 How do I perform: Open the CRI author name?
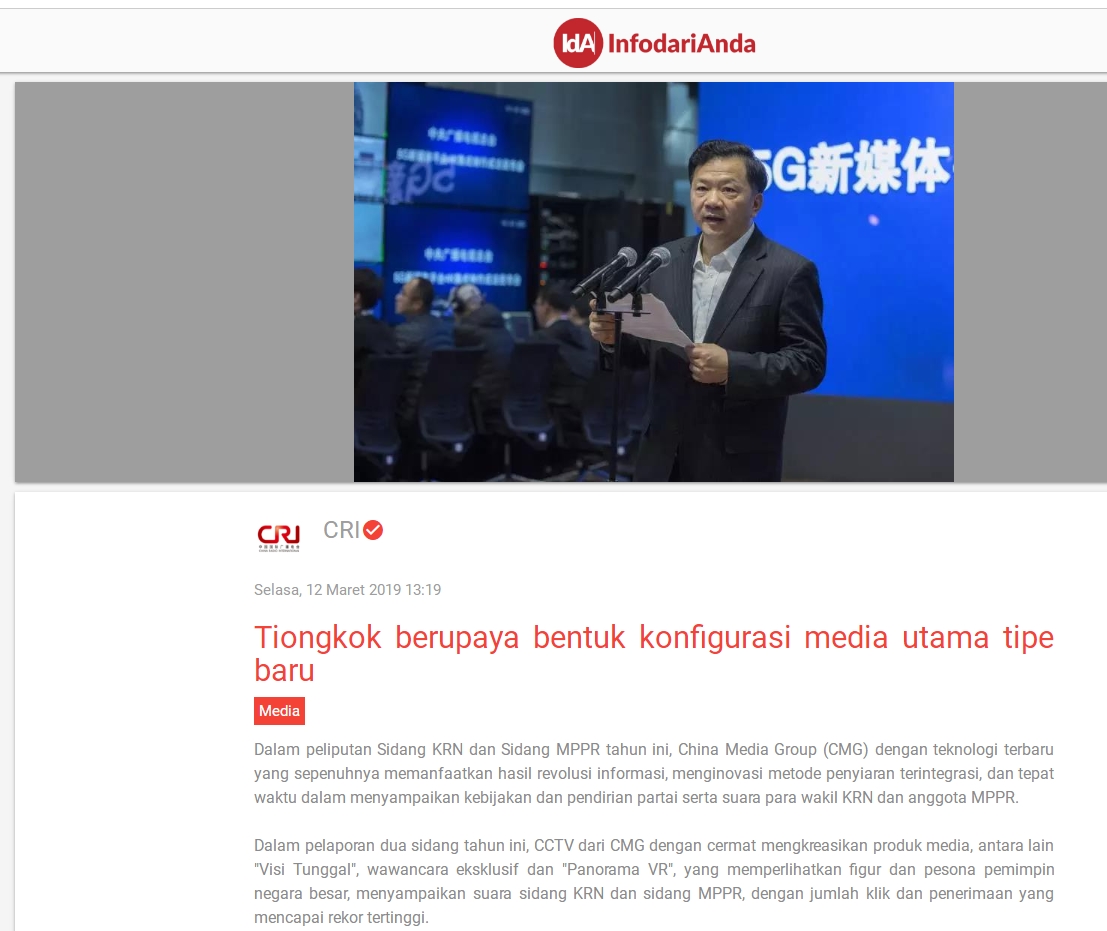pyautogui.click(x=341, y=530)
